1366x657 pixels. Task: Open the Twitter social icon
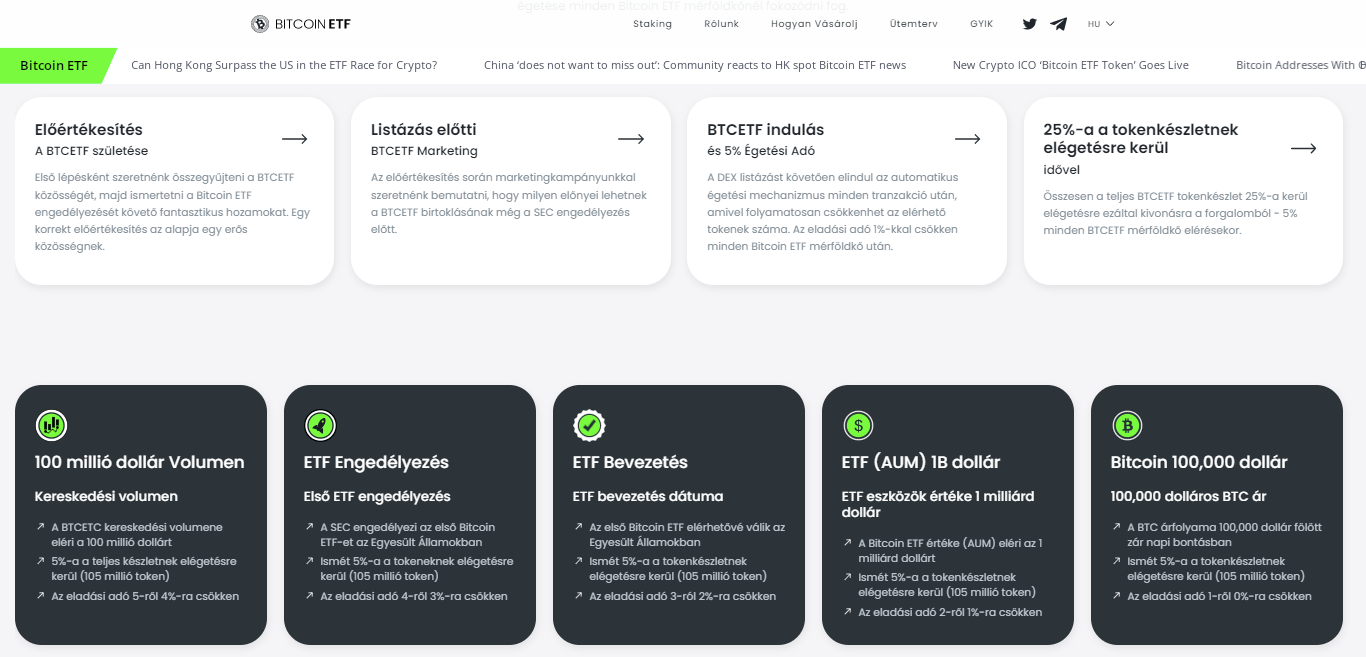[1030, 24]
